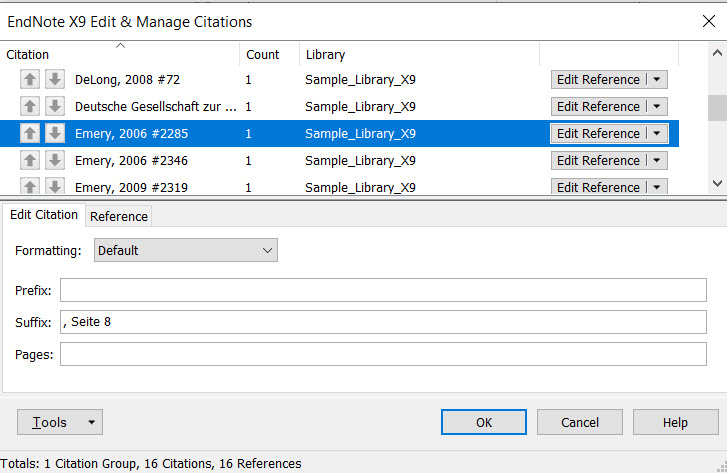Image resolution: width=727 pixels, height=473 pixels.
Task: Move DeLong, 2008 #72 citation down
Action: pos(55,80)
